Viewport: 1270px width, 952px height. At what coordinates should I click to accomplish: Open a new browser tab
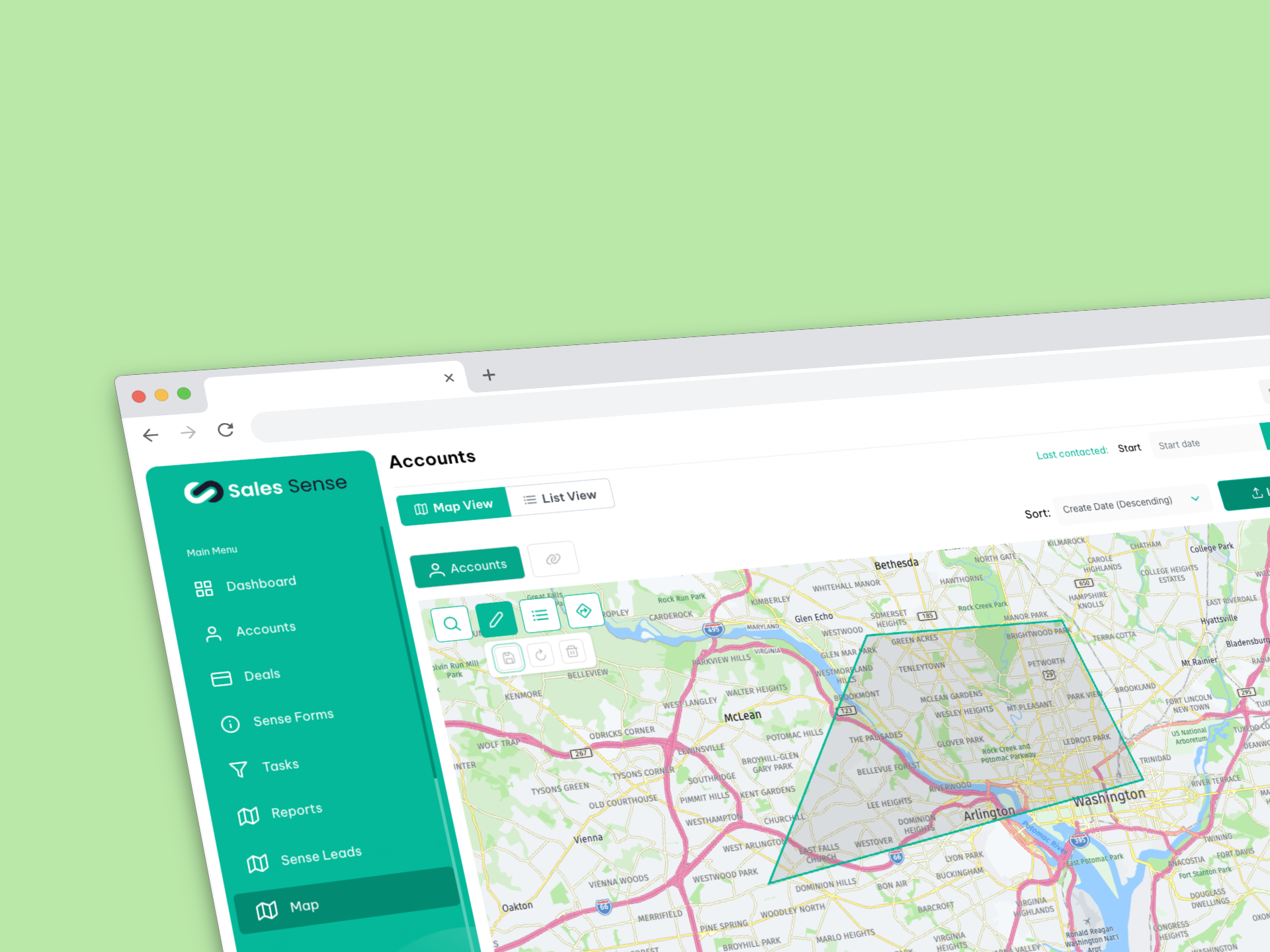tap(489, 375)
